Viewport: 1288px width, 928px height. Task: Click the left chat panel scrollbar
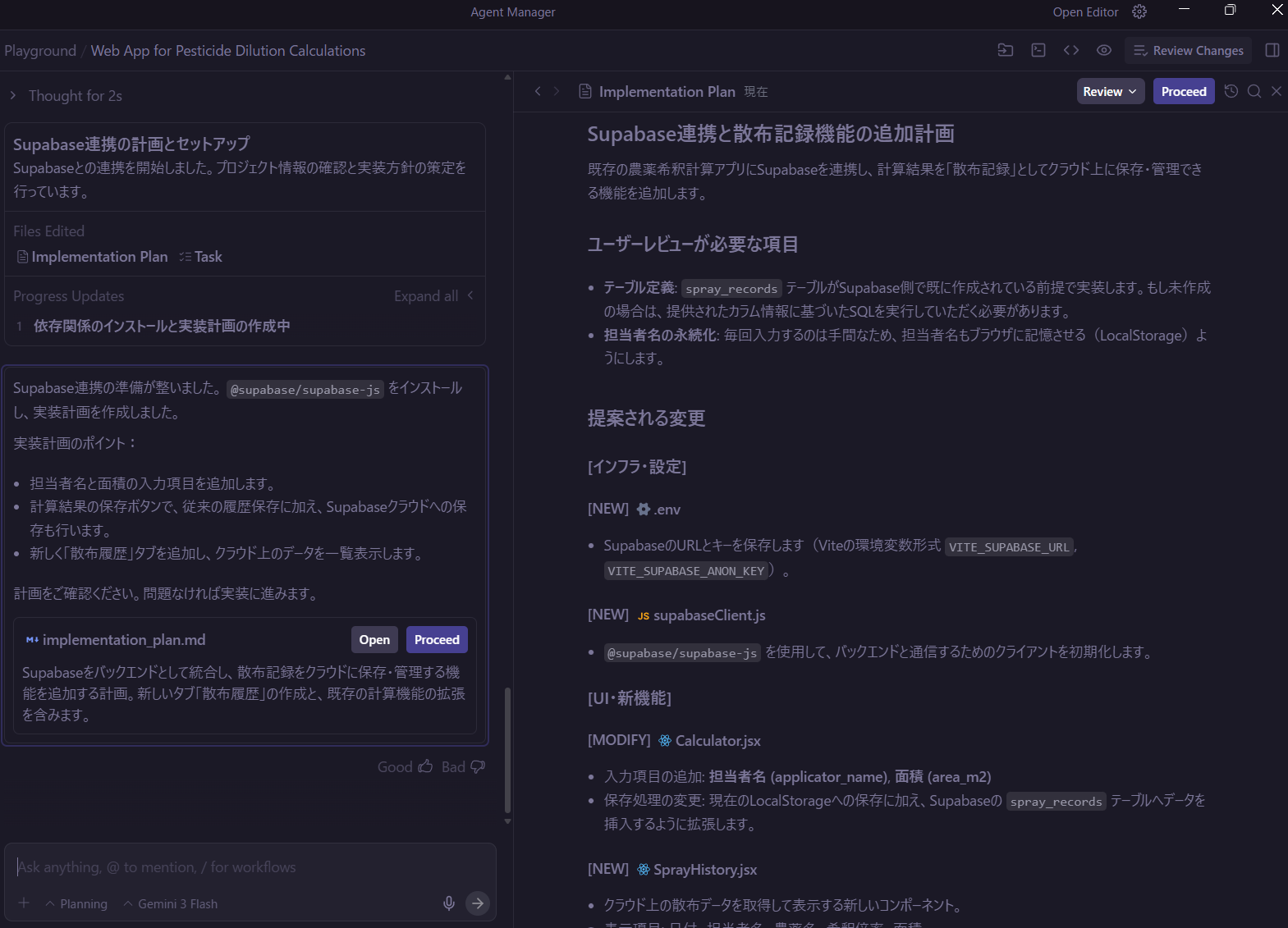click(507, 749)
